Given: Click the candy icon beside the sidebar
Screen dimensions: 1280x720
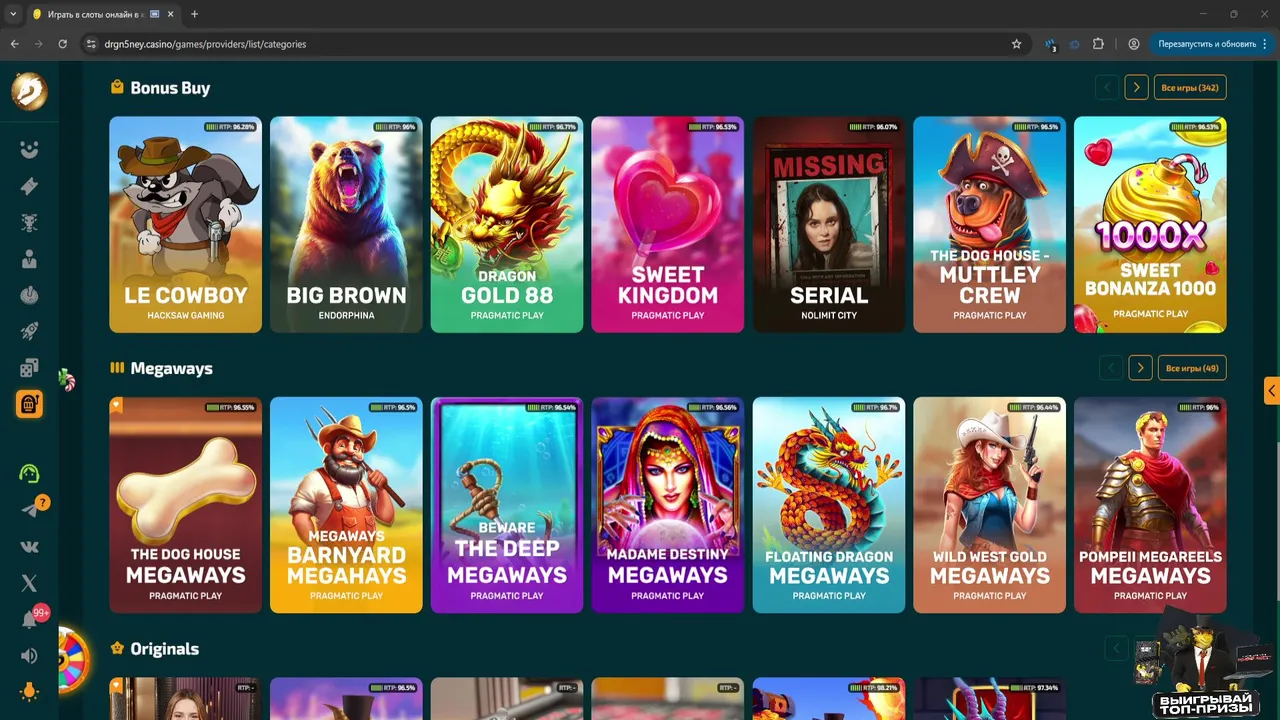Looking at the screenshot, I should coord(66,380).
